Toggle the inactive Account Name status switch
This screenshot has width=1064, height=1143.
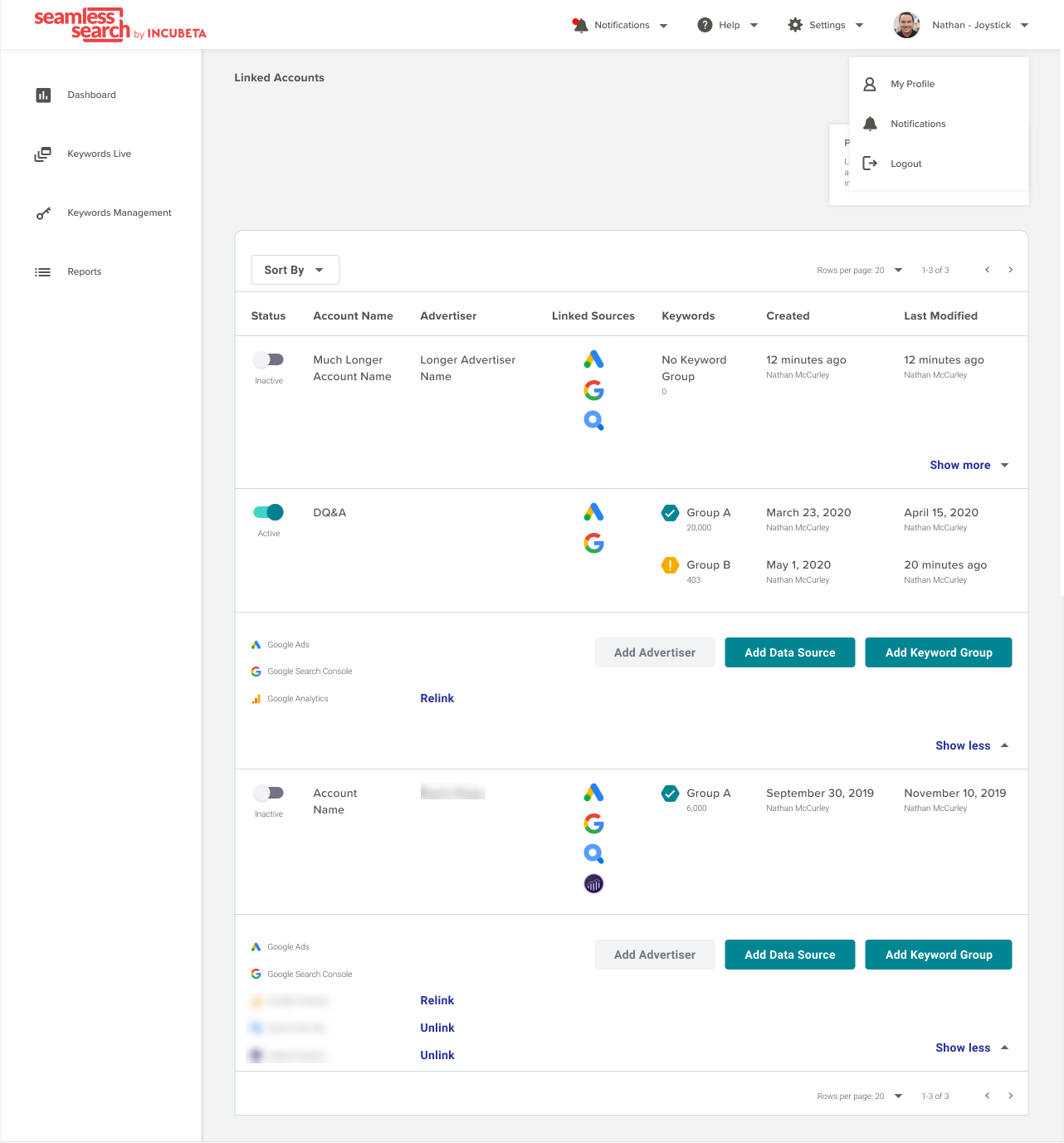point(269,793)
